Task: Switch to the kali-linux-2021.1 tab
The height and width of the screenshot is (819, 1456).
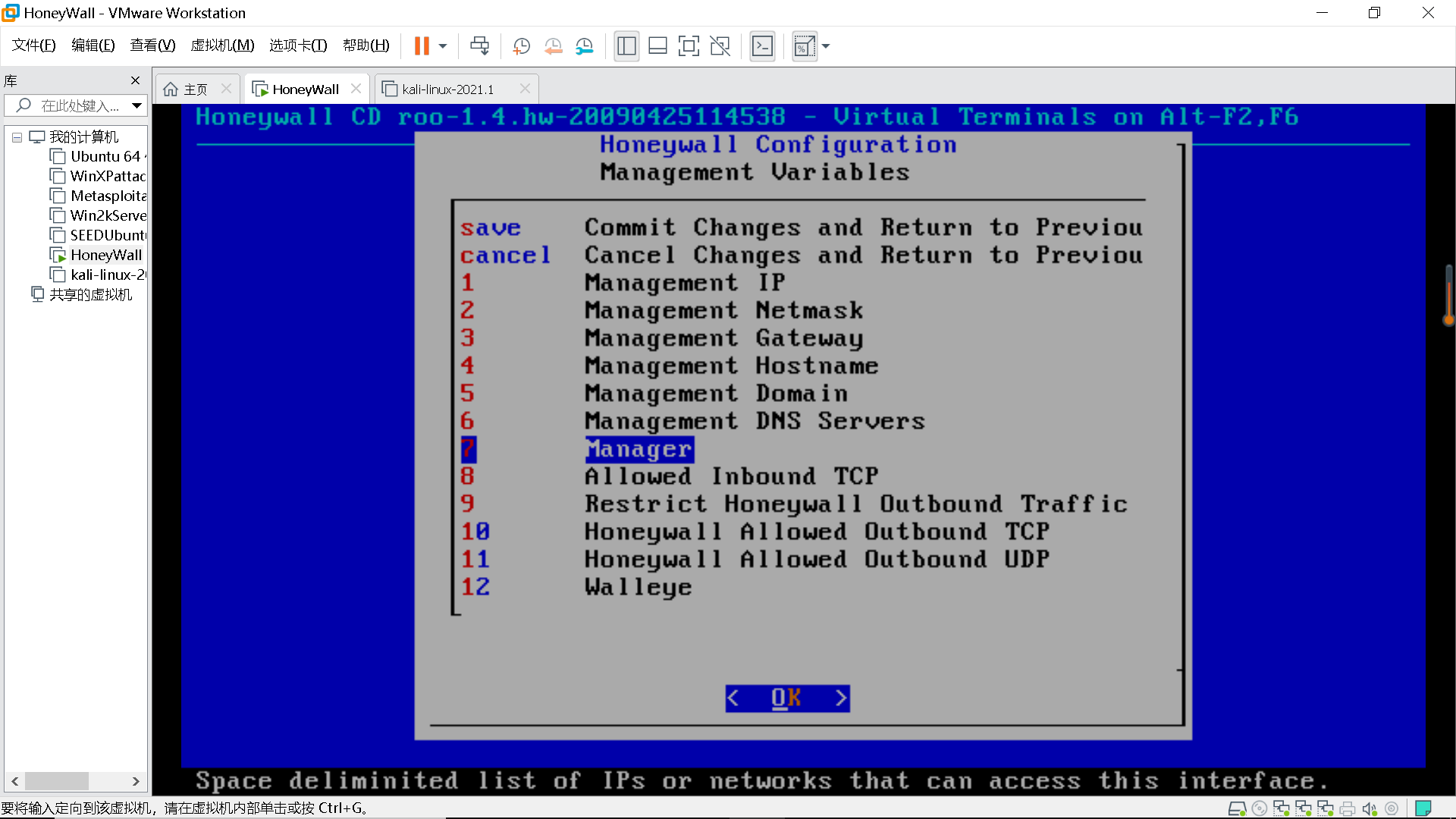Action: [x=447, y=89]
